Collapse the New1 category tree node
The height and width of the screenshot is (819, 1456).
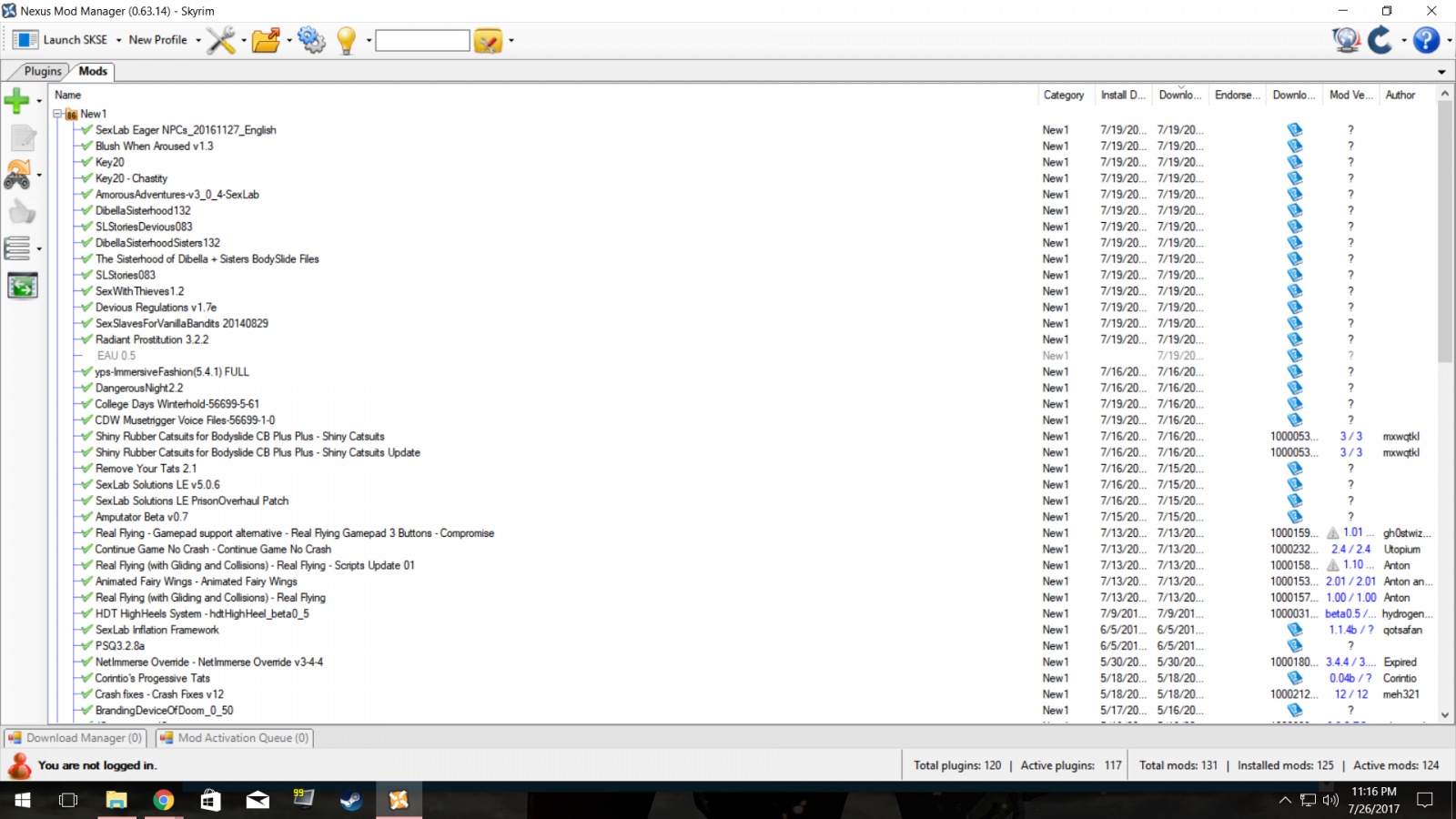click(x=57, y=114)
